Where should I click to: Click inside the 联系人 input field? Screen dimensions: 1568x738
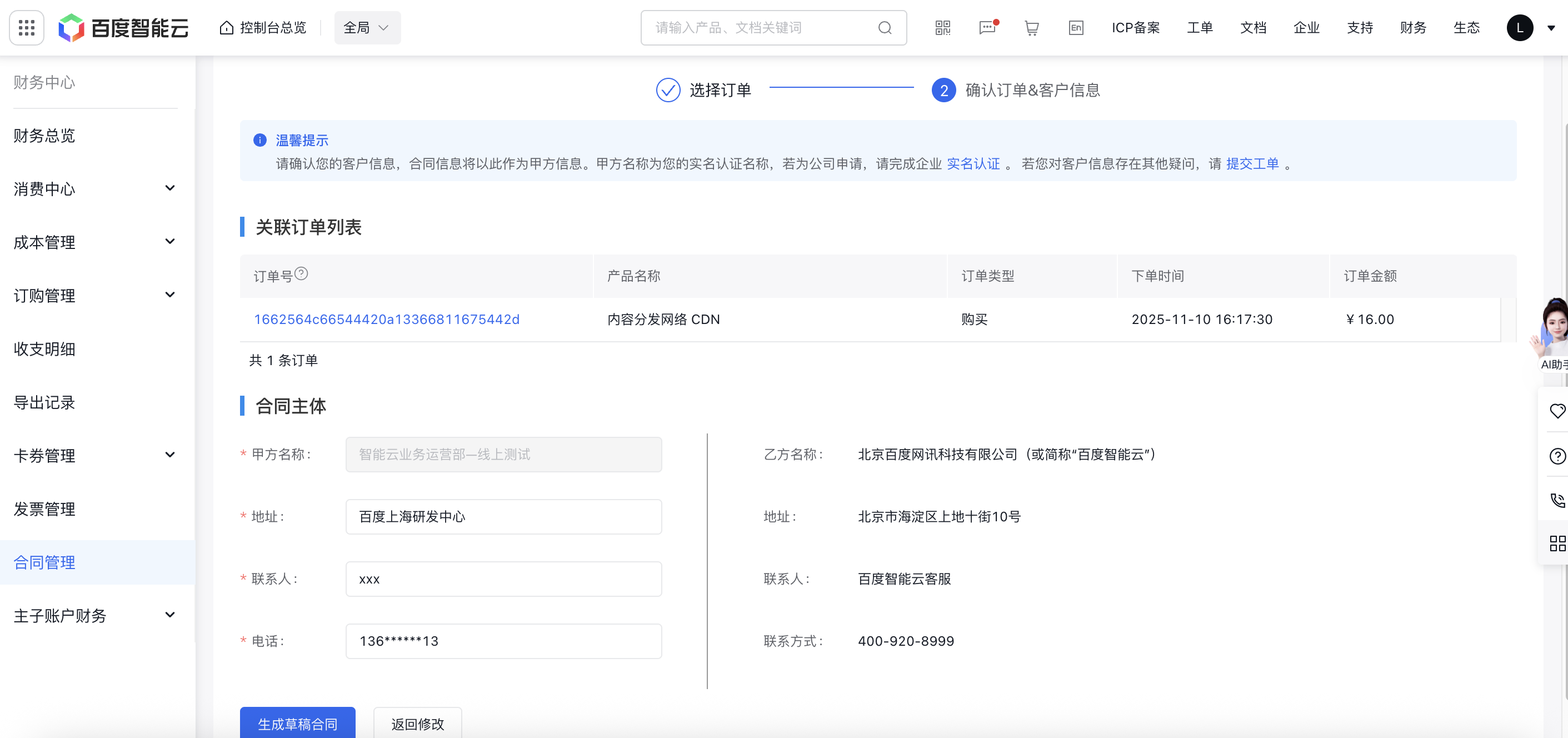click(x=503, y=579)
